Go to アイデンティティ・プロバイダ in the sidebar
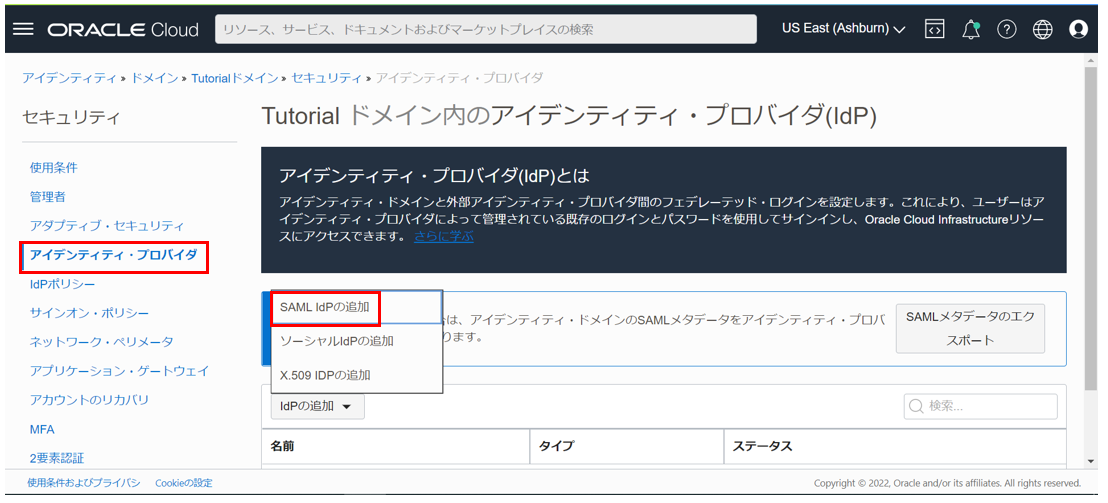1108x503 pixels. (x=113, y=256)
